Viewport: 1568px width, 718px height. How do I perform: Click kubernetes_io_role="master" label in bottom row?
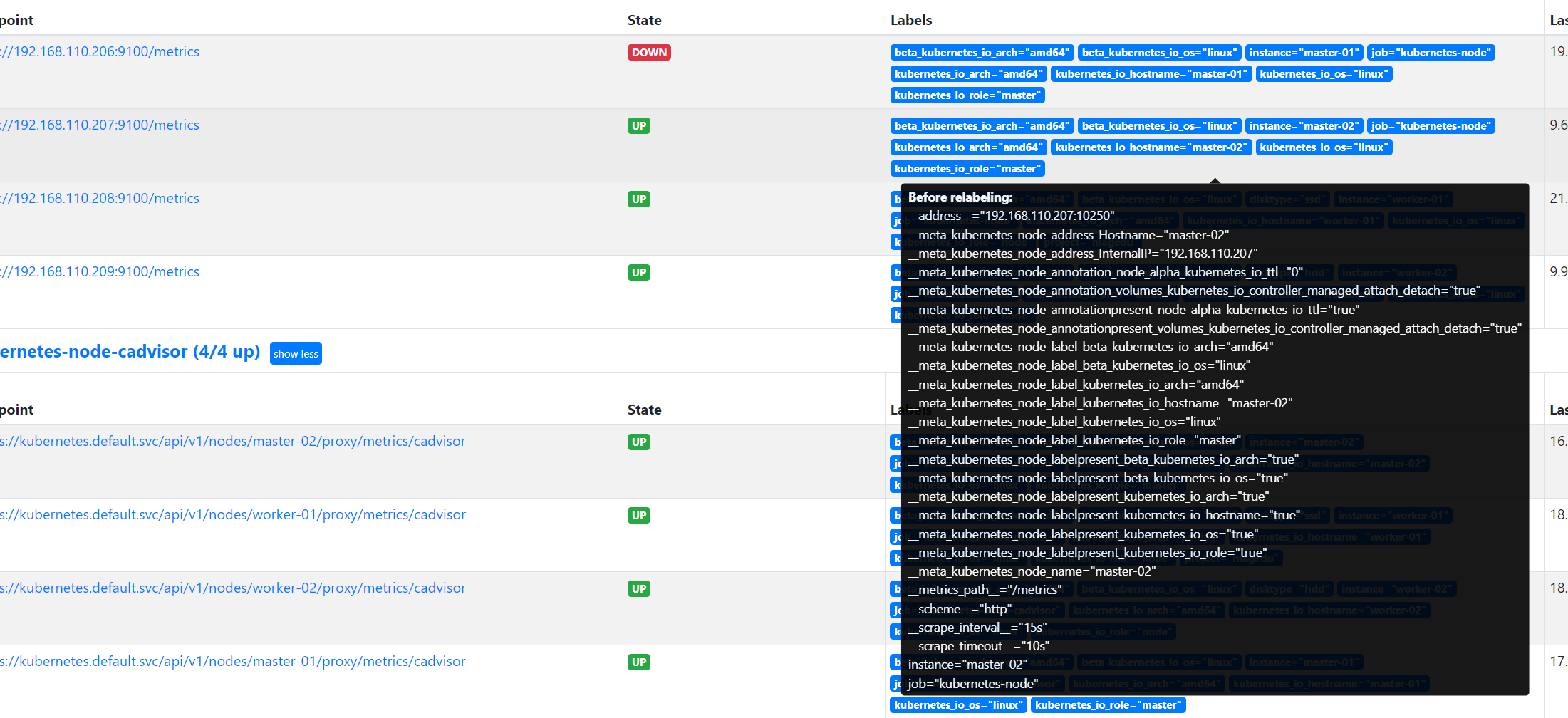[x=1108, y=705]
